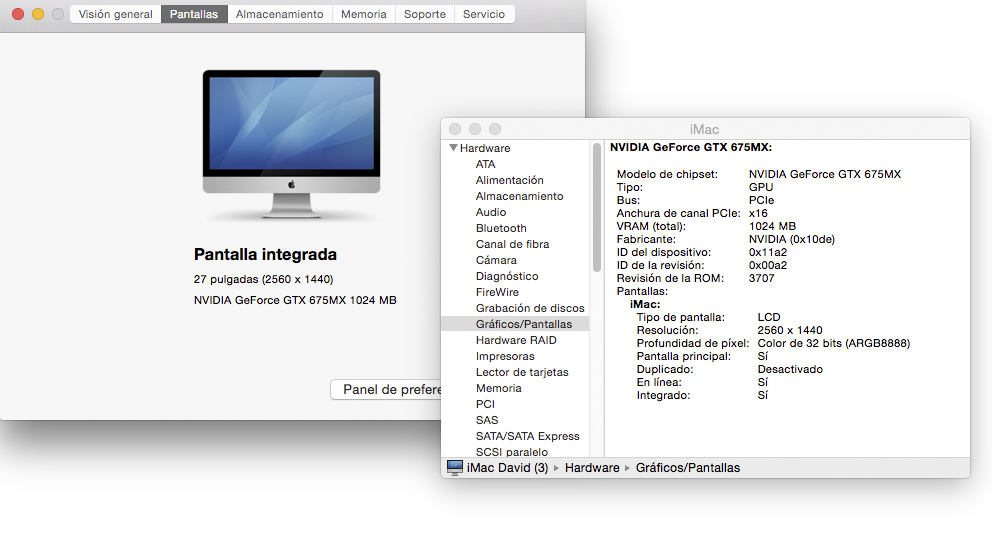Click iMac David (3) in the path bar
This screenshot has width=992, height=537.
coord(507,468)
